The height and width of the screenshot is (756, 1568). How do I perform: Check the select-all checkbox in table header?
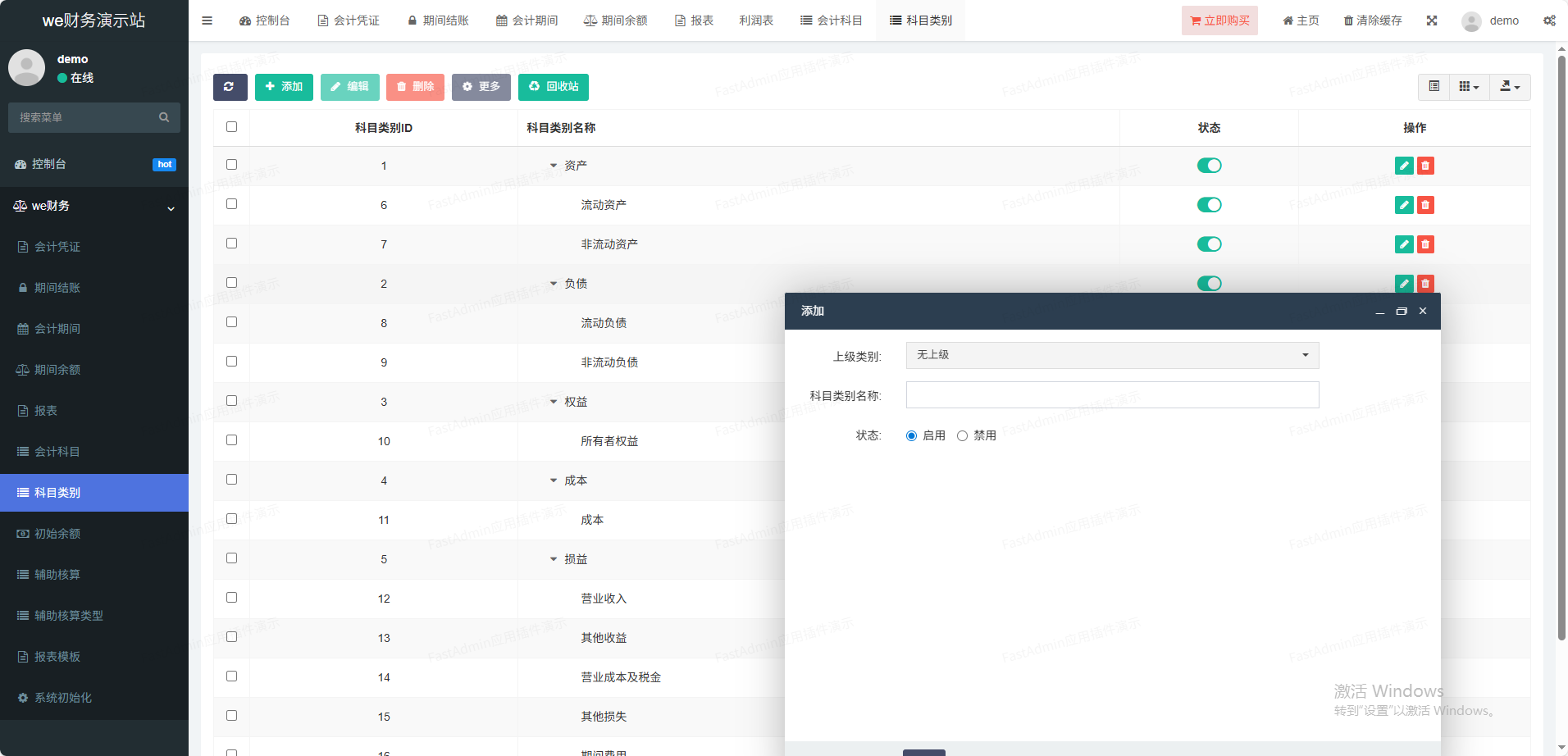[231, 127]
